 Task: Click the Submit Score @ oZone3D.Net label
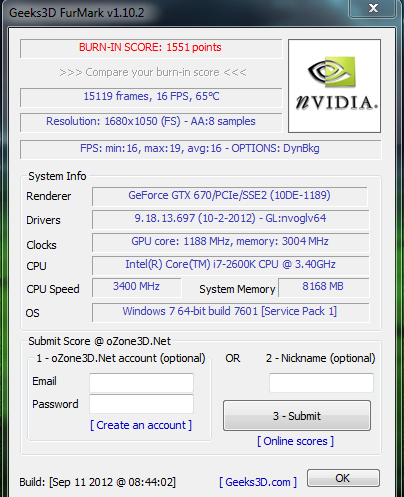pos(99,341)
